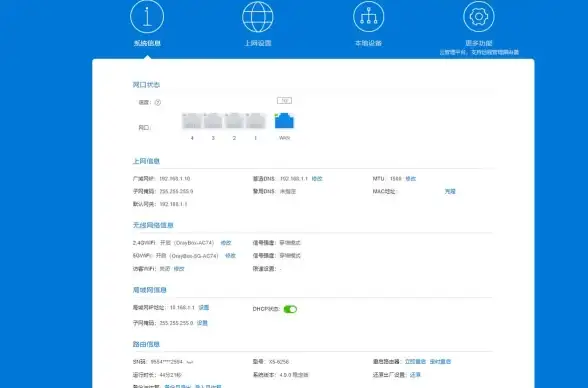Click the 无线网络信息 section heading
This screenshot has height=388, width=588.
pyautogui.click(x=153, y=225)
